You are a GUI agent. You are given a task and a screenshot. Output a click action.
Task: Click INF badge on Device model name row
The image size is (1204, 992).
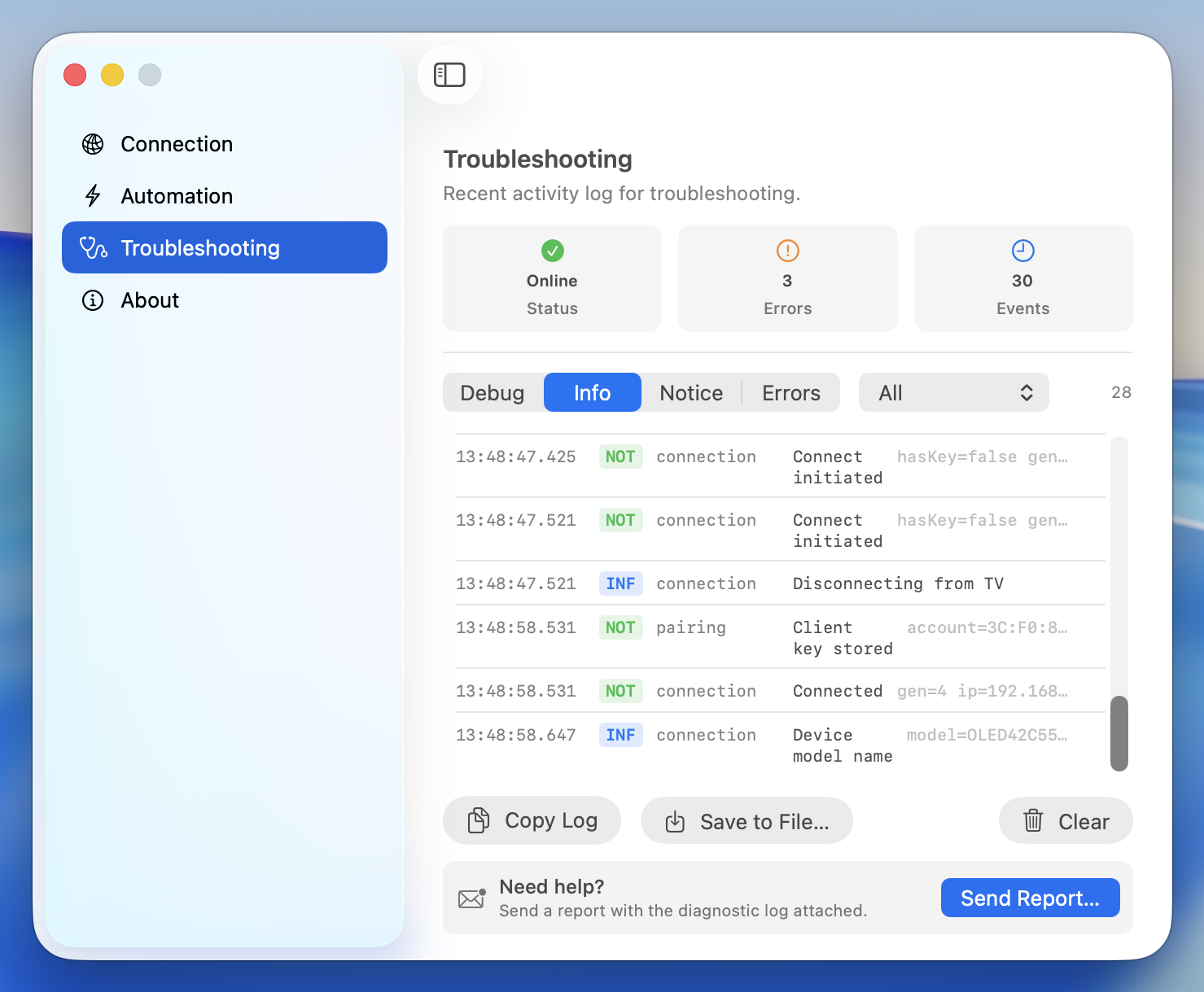point(620,735)
